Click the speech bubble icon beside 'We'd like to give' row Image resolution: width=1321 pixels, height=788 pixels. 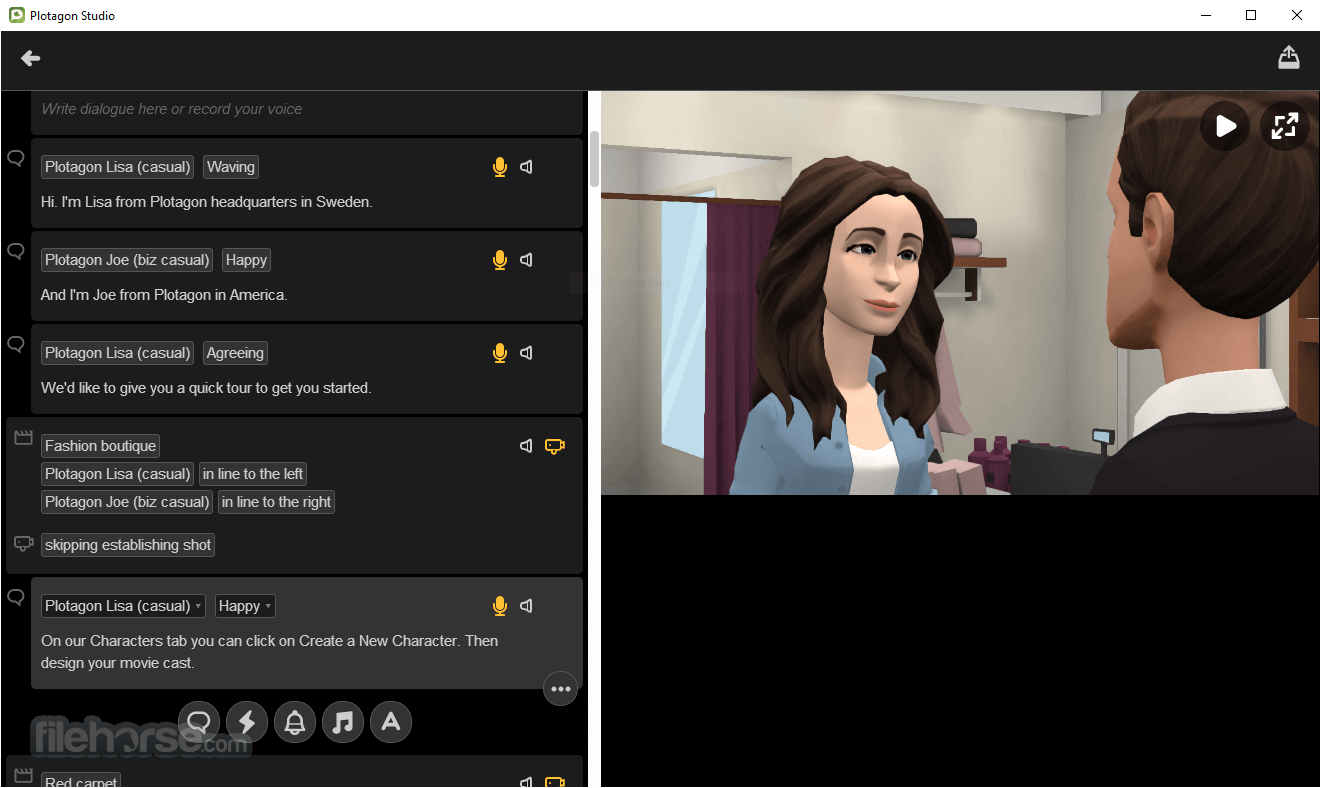(16, 344)
